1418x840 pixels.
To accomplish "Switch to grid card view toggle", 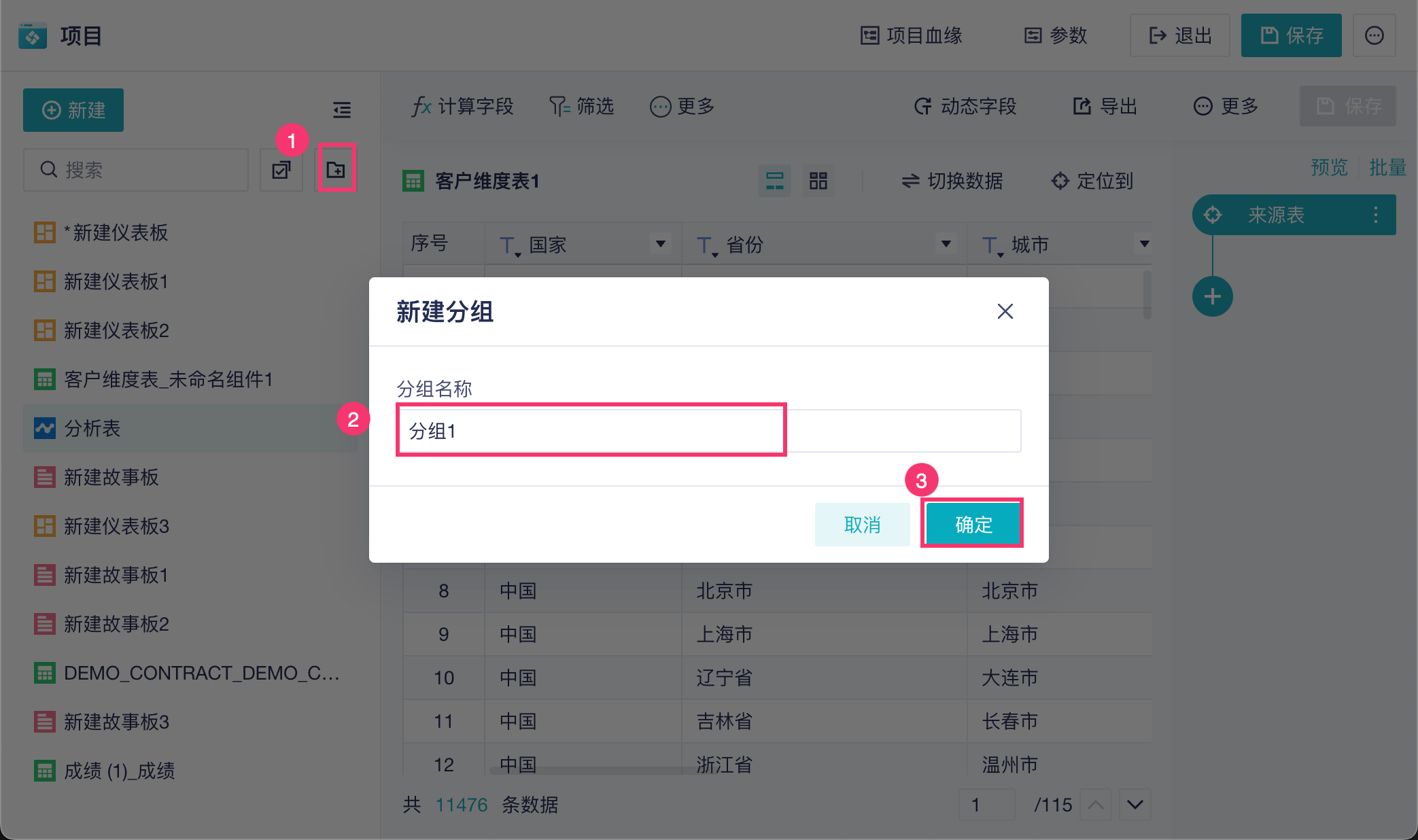I will [818, 181].
